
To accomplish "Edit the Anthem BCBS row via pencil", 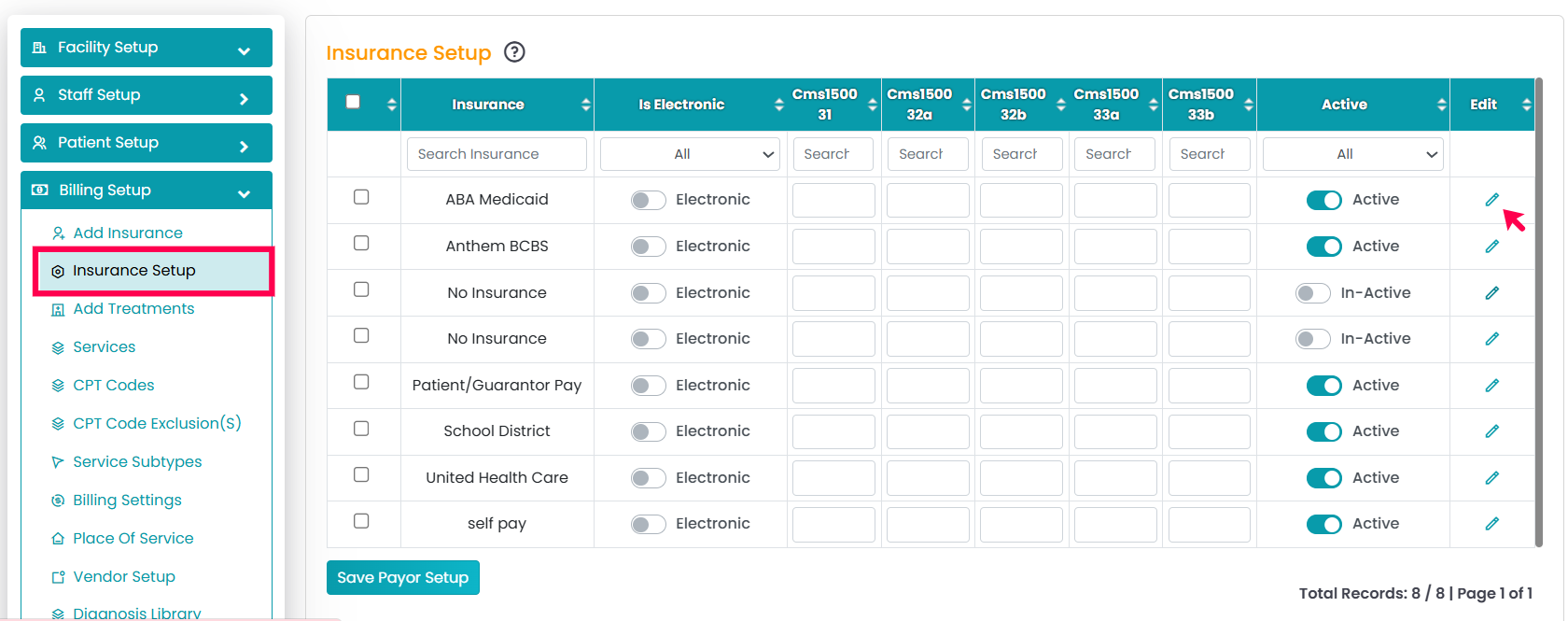I will pyautogui.click(x=1491, y=247).
